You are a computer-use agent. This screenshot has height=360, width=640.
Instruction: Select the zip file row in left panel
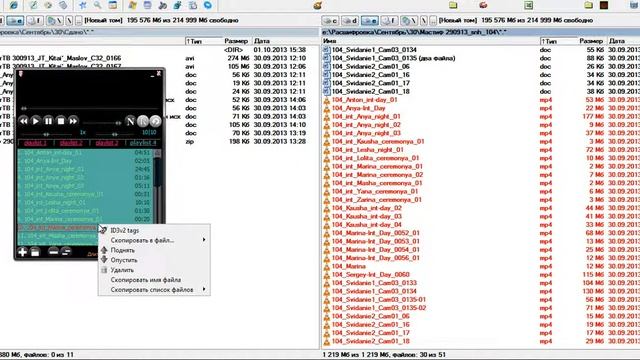(159, 141)
